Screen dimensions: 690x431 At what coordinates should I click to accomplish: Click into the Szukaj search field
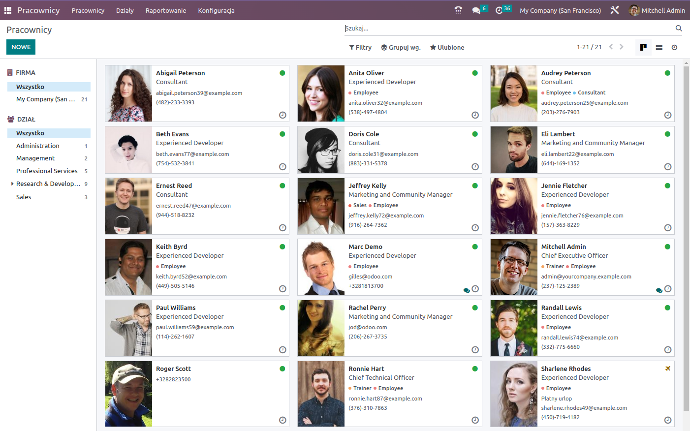pyautogui.click(x=508, y=28)
